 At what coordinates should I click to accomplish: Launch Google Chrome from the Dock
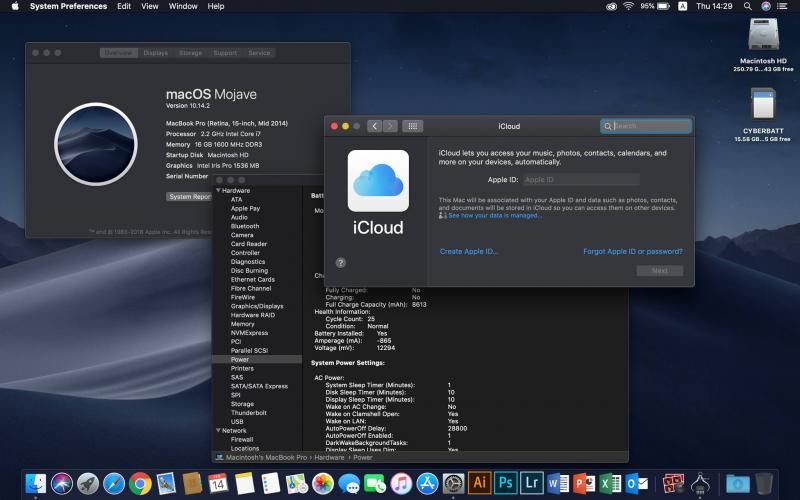[x=140, y=484]
